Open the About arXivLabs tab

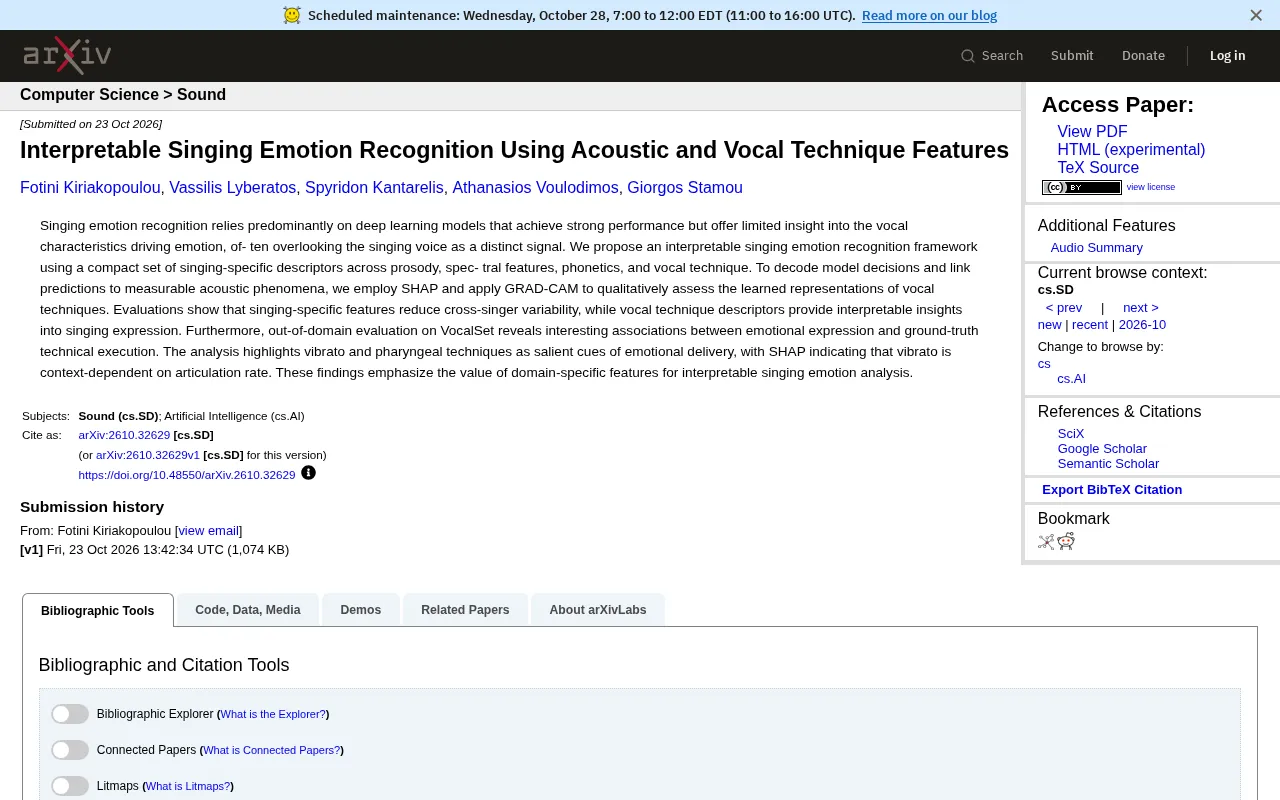598,610
